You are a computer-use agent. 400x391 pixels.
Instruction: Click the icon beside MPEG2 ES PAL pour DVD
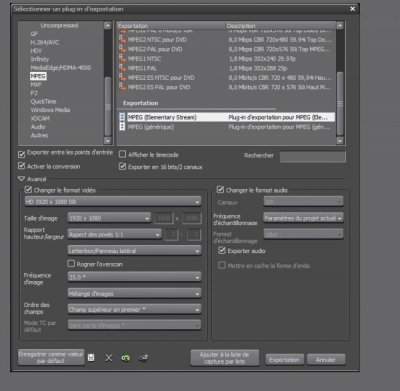pyautogui.click(x=122, y=87)
